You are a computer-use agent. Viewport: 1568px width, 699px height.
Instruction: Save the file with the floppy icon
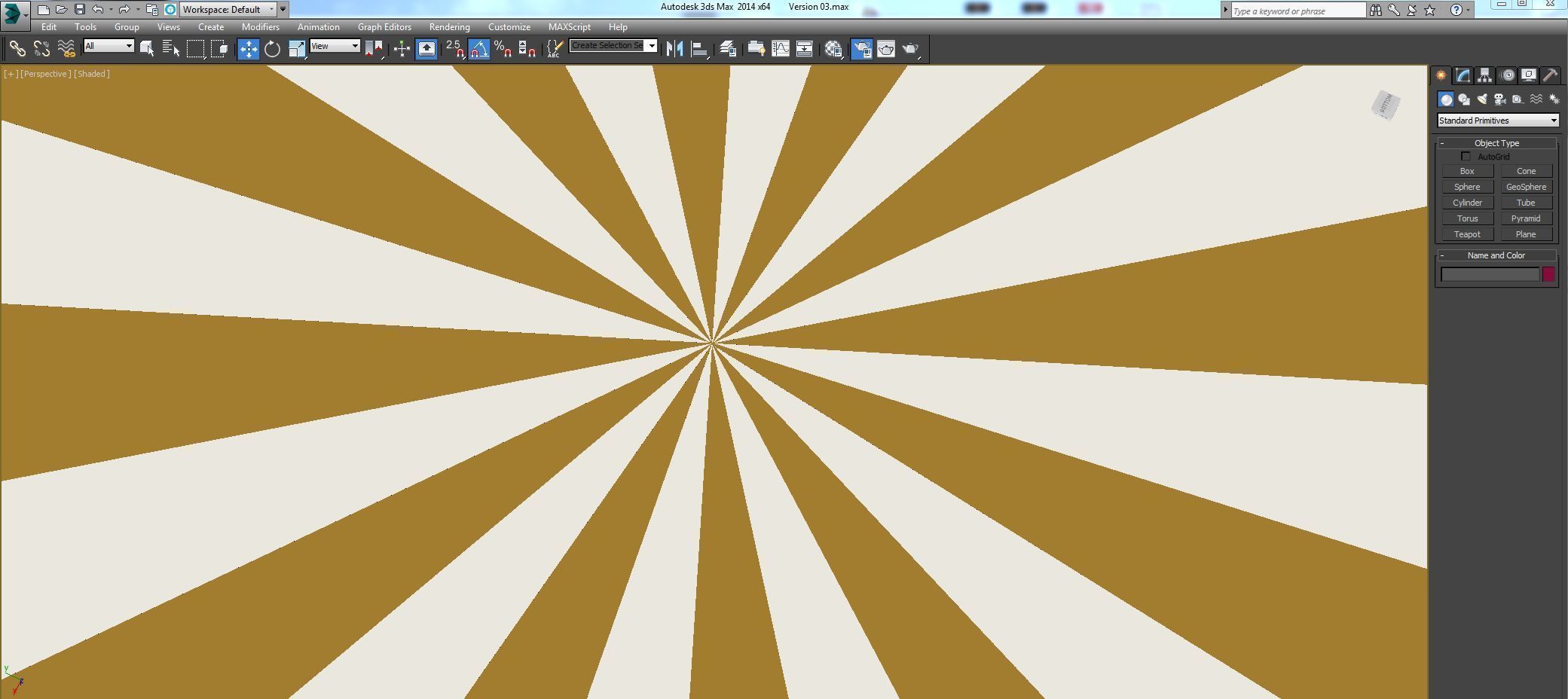click(x=80, y=10)
